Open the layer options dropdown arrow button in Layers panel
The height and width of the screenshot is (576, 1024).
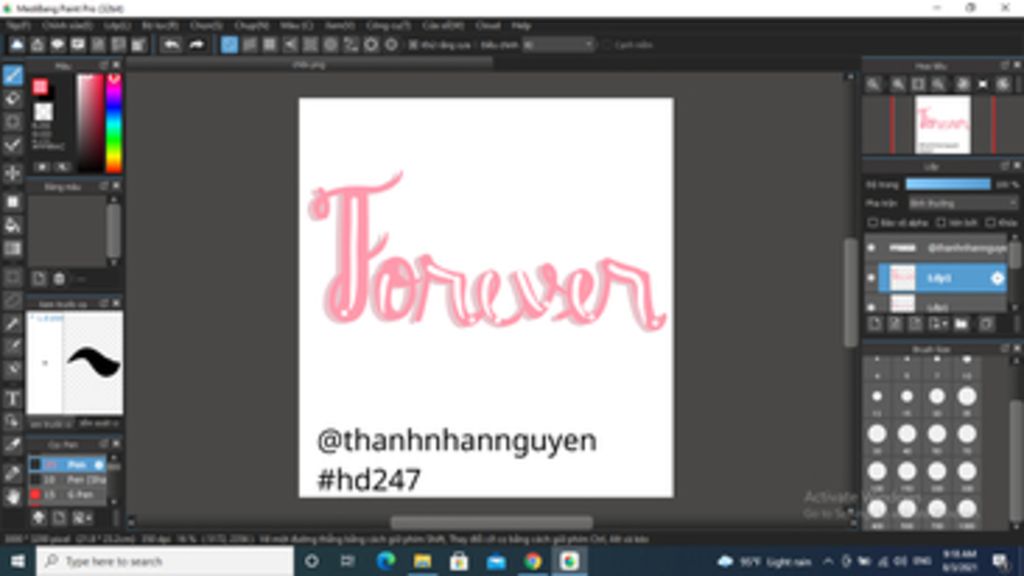[x=938, y=323]
